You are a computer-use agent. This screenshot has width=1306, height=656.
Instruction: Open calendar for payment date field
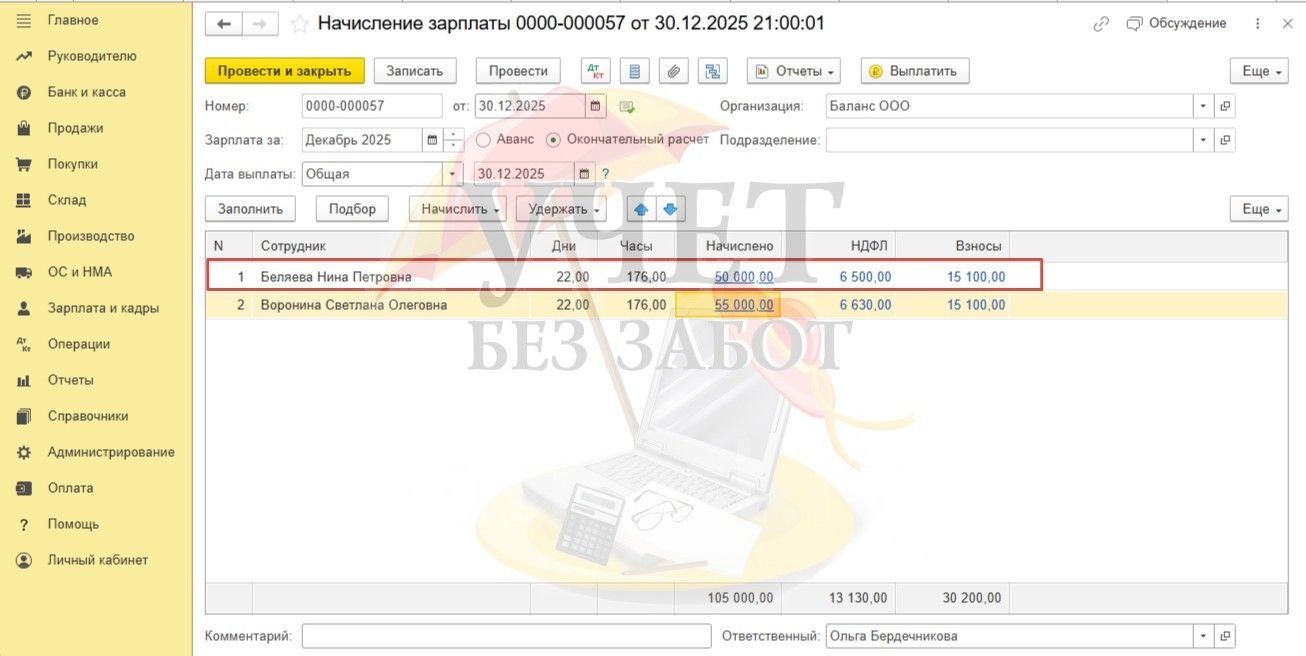(x=586, y=174)
